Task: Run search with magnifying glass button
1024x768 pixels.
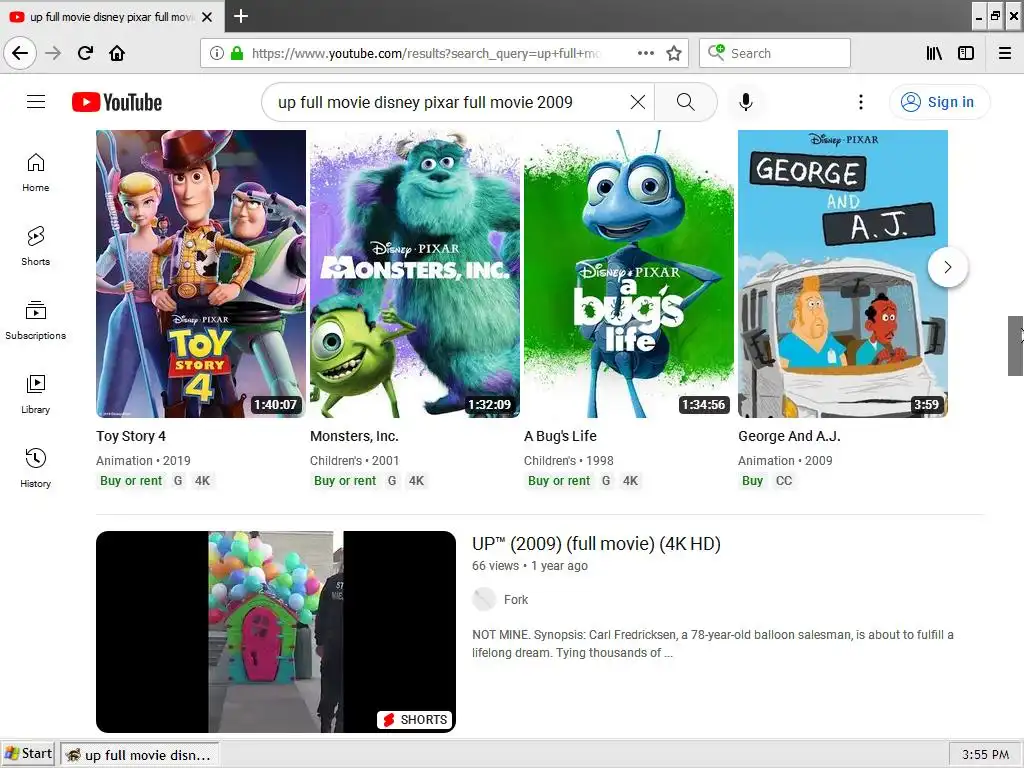Action: [x=685, y=102]
